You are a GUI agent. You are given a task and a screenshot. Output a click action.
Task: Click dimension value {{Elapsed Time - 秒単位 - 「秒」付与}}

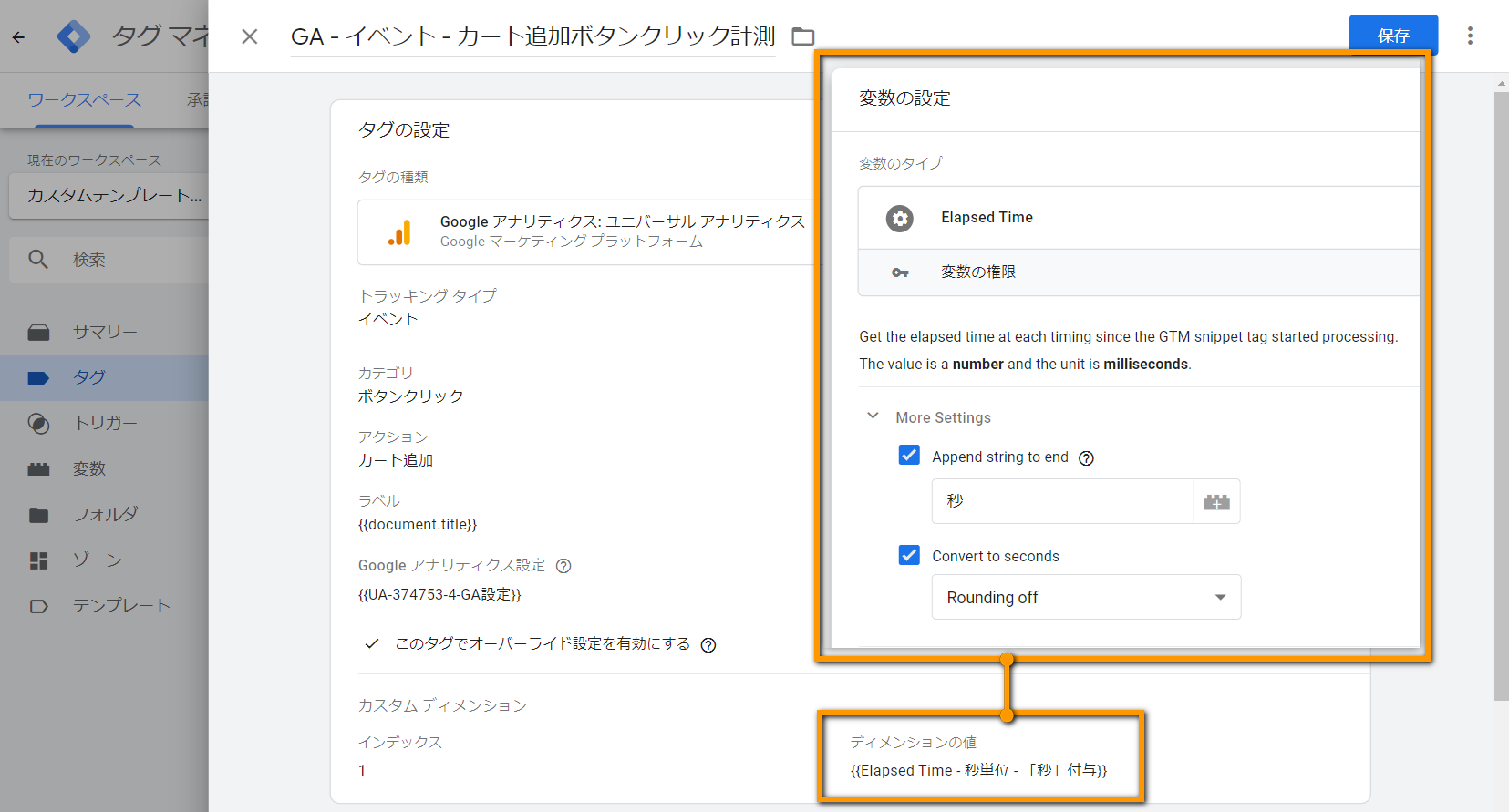[978, 771]
